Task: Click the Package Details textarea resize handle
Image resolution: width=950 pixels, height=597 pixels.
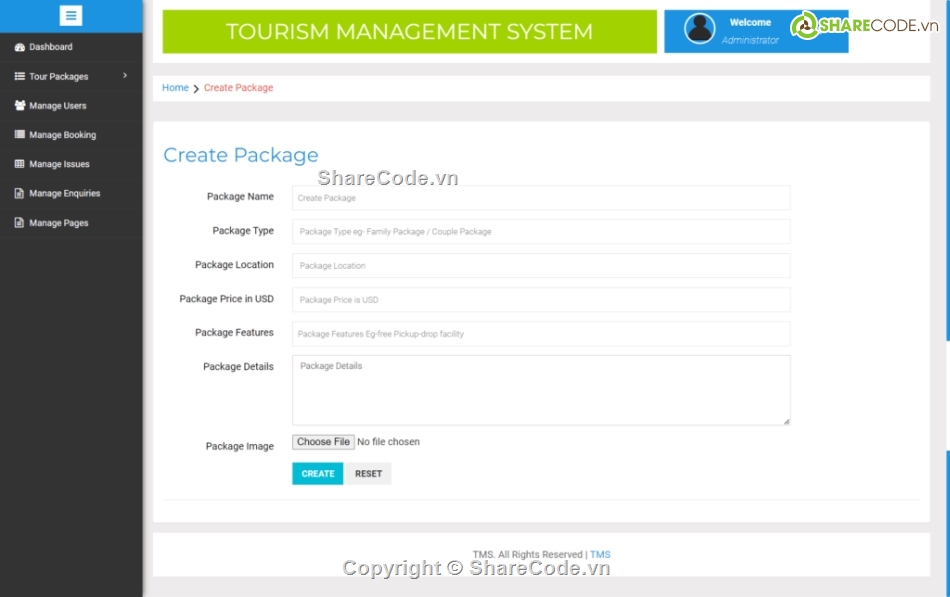Action: pos(786,421)
